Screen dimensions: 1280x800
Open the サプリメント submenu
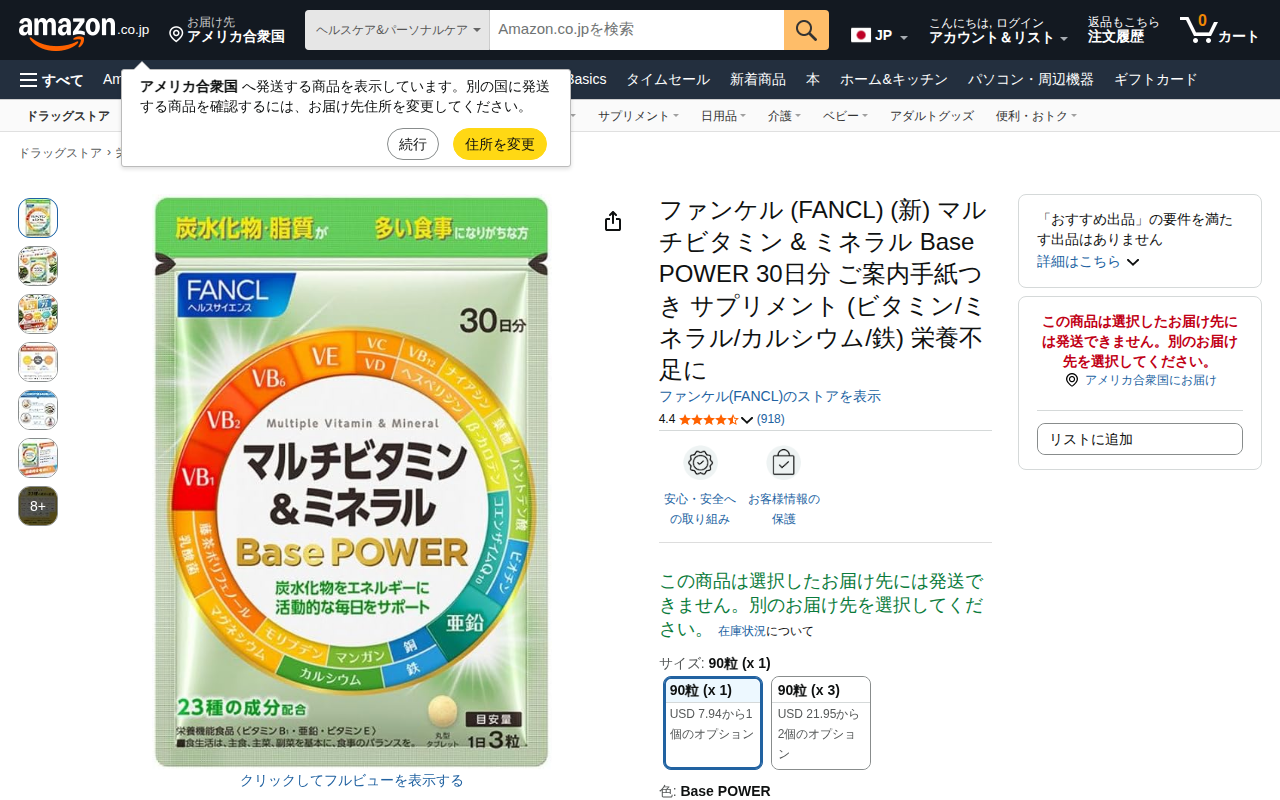pos(638,116)
